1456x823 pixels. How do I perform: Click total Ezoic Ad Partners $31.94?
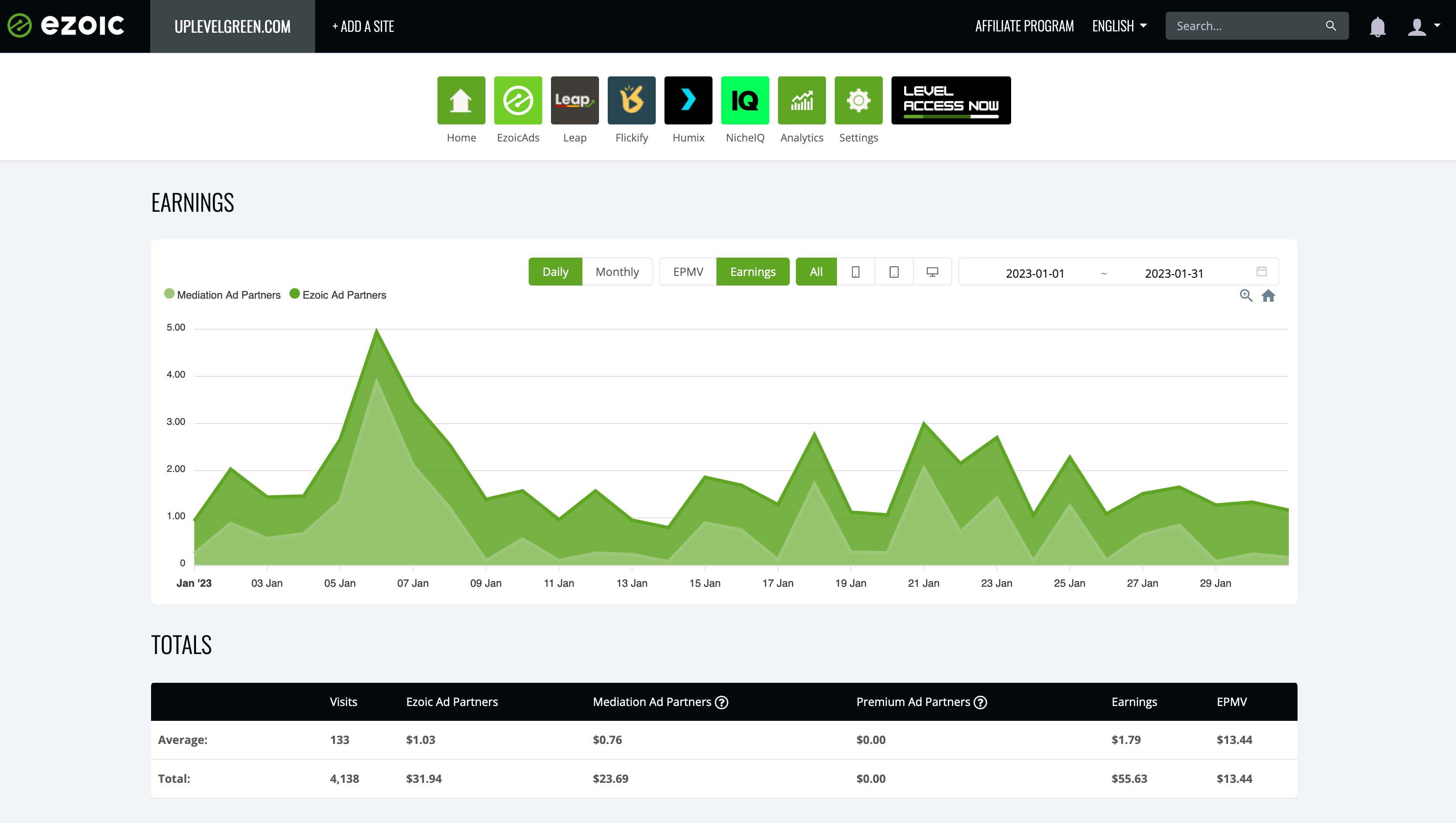point(424,779)
